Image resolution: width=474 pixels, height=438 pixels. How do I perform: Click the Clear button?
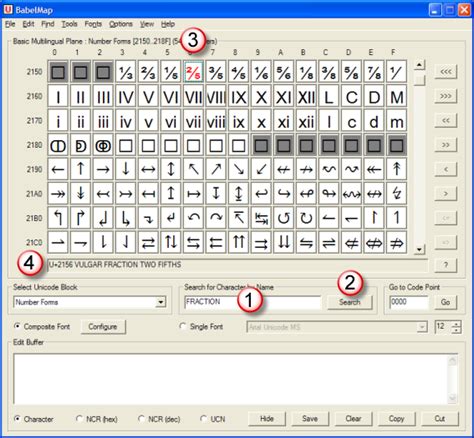click(x=353, y=419)
